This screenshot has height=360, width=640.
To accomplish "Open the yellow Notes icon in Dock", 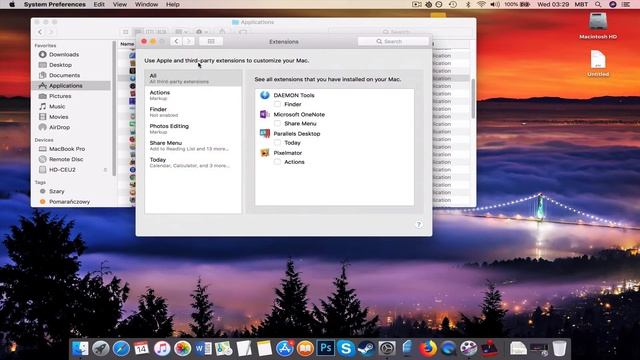I will coord(264,349).
